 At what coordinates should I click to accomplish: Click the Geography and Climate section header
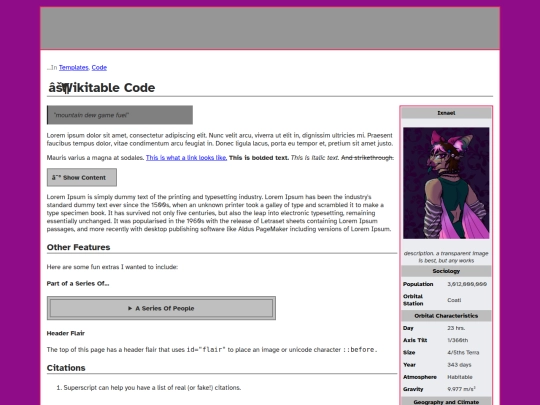(446, 402)
